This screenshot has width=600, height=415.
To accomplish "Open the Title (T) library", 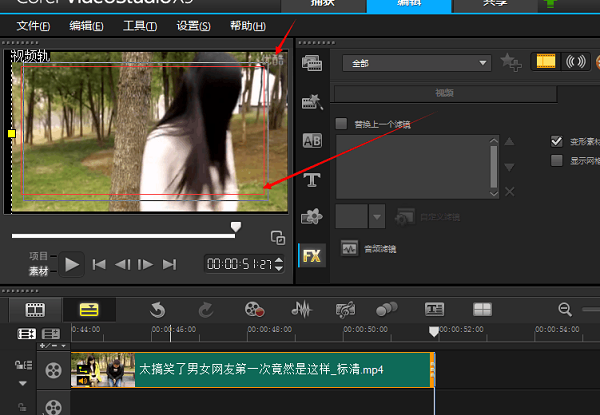I will [312, 179].
